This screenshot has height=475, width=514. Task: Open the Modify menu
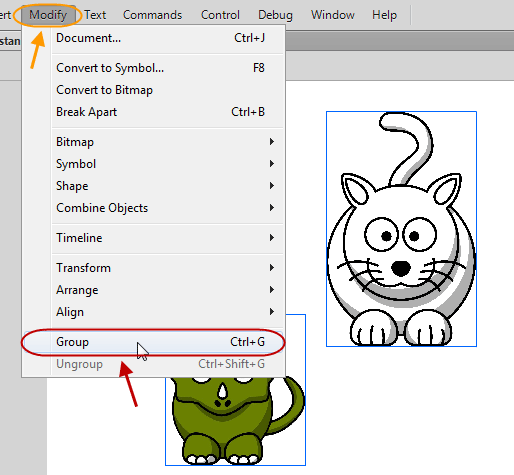click(x=48, y=15)
